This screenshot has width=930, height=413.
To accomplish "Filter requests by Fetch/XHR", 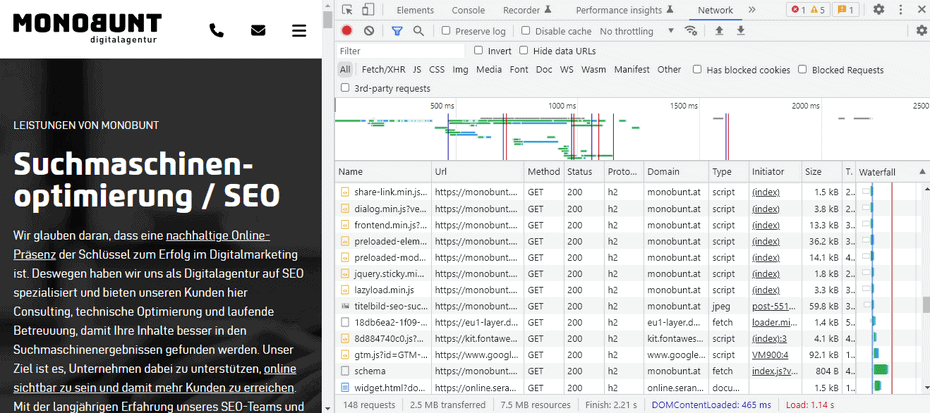I will (x=383, y=69).
